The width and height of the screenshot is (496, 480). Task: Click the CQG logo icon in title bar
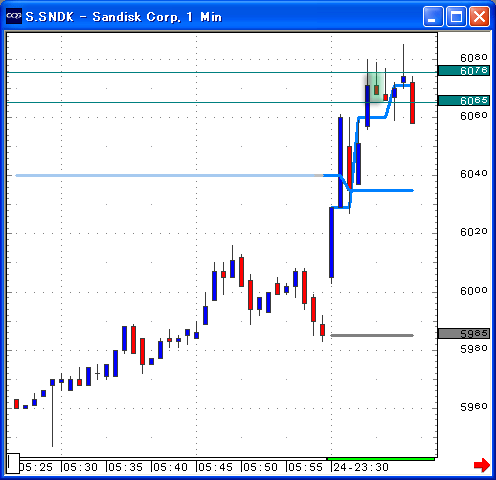pyautogui.click(x=14, y=16)
